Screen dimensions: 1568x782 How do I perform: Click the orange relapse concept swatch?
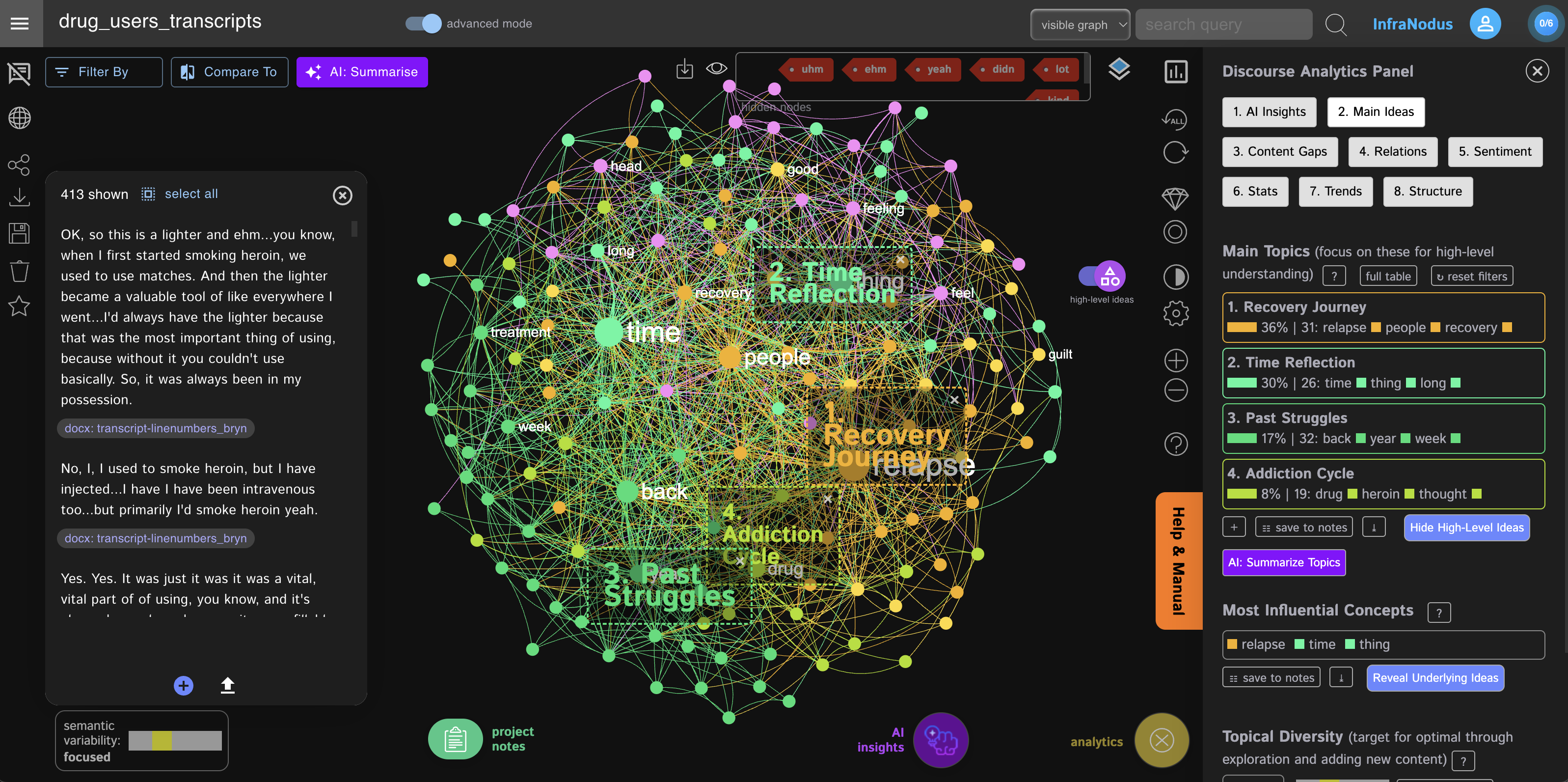(x=1232, y=644)
